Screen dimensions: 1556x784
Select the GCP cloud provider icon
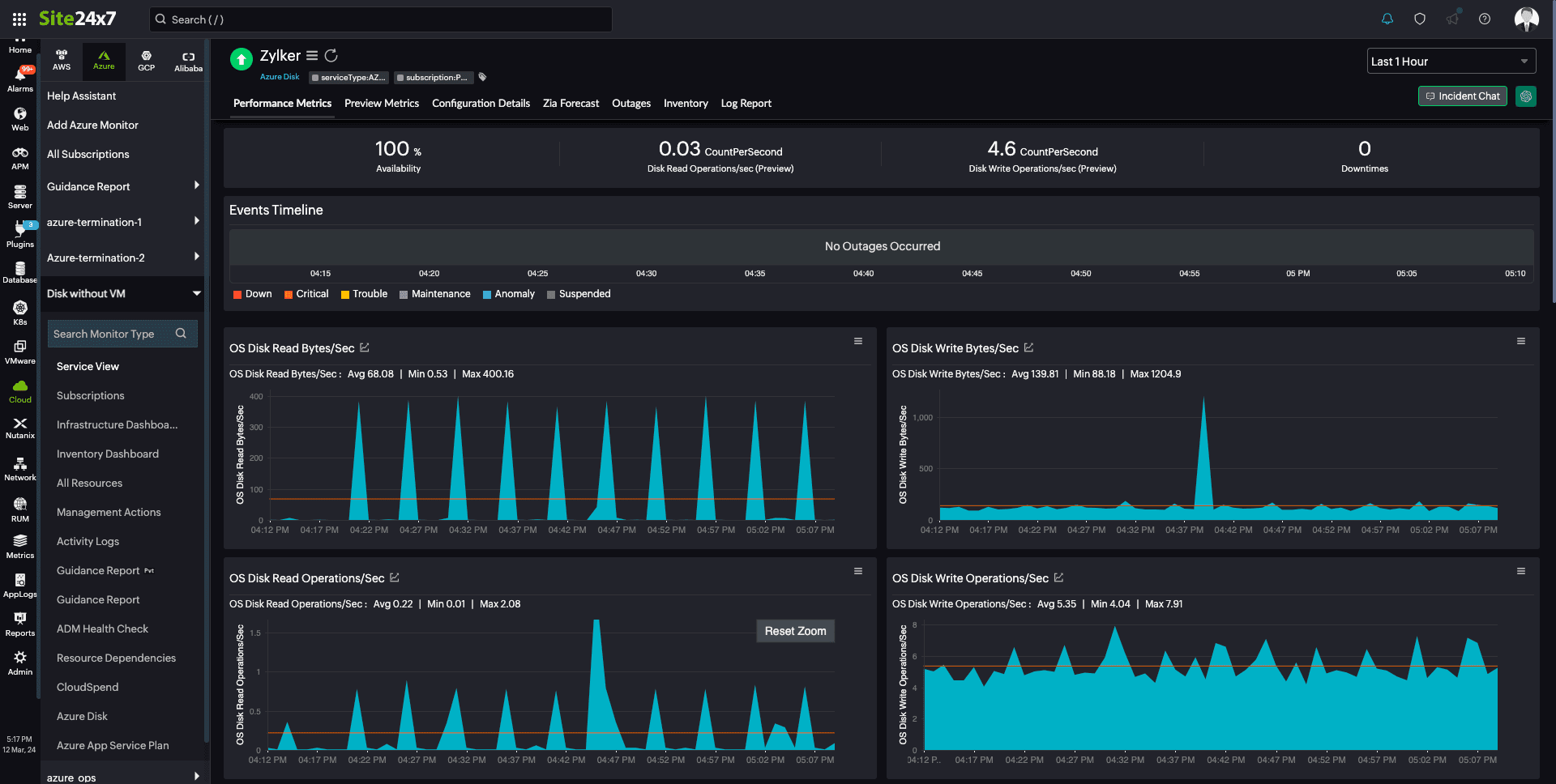tap(146, 61)
